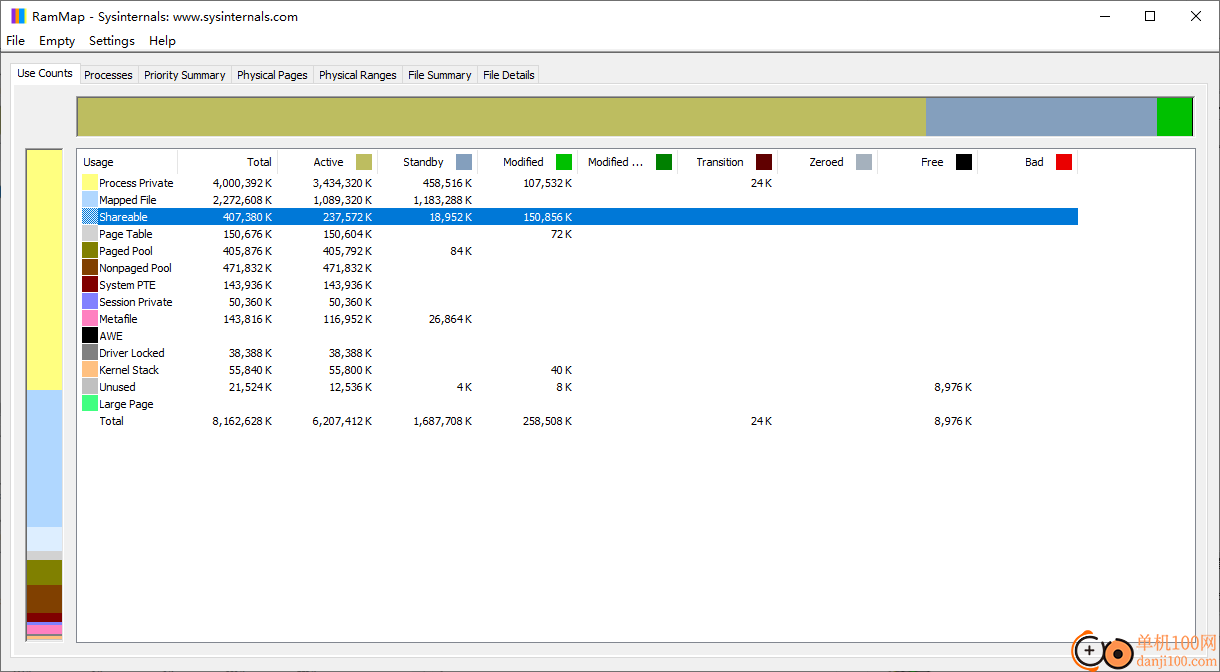
Task: Click the Zeroed column color swatch
Action: tap(864, 162)
